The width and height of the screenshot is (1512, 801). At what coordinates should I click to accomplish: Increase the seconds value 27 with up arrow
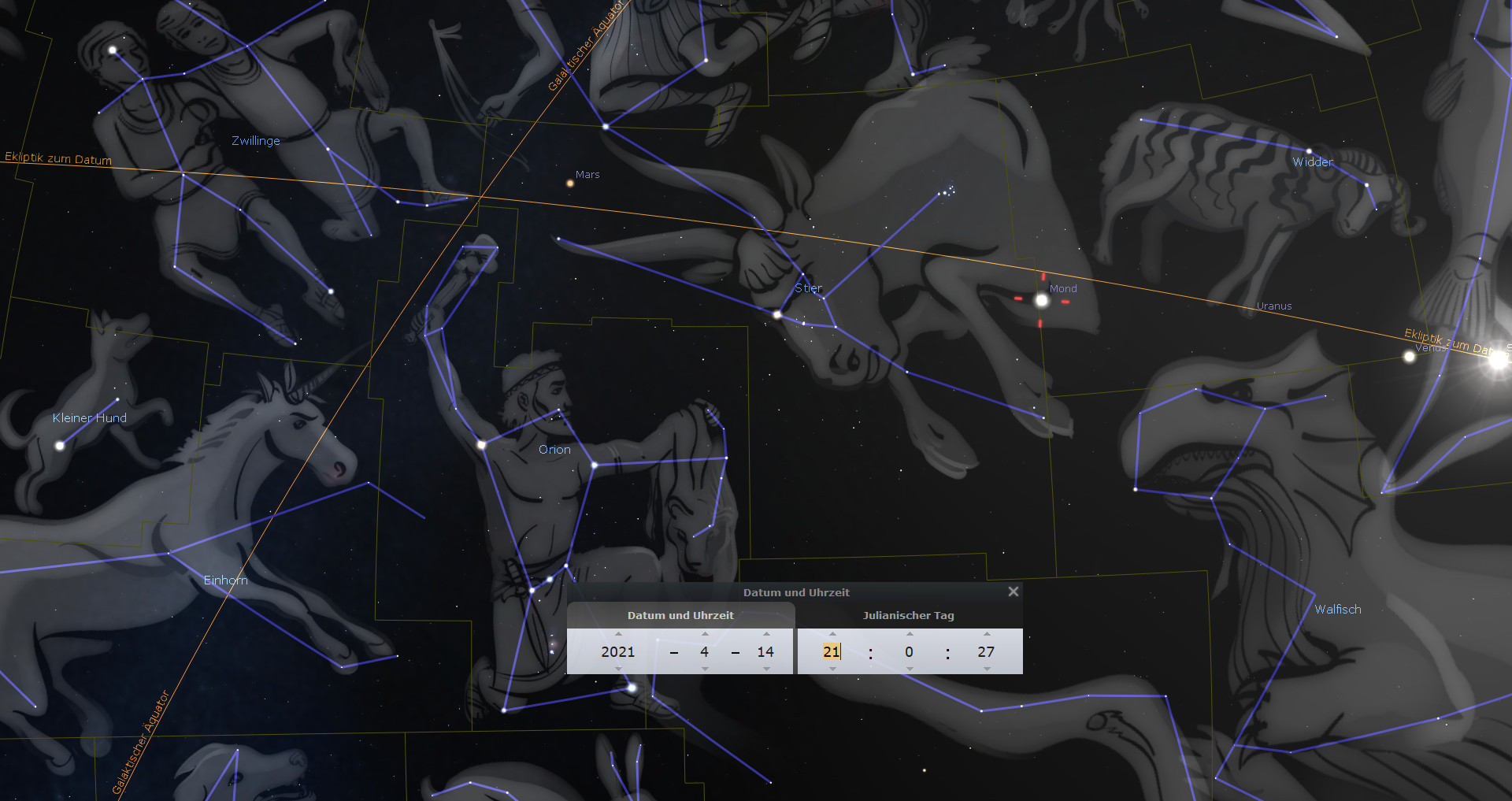point(987,634)
